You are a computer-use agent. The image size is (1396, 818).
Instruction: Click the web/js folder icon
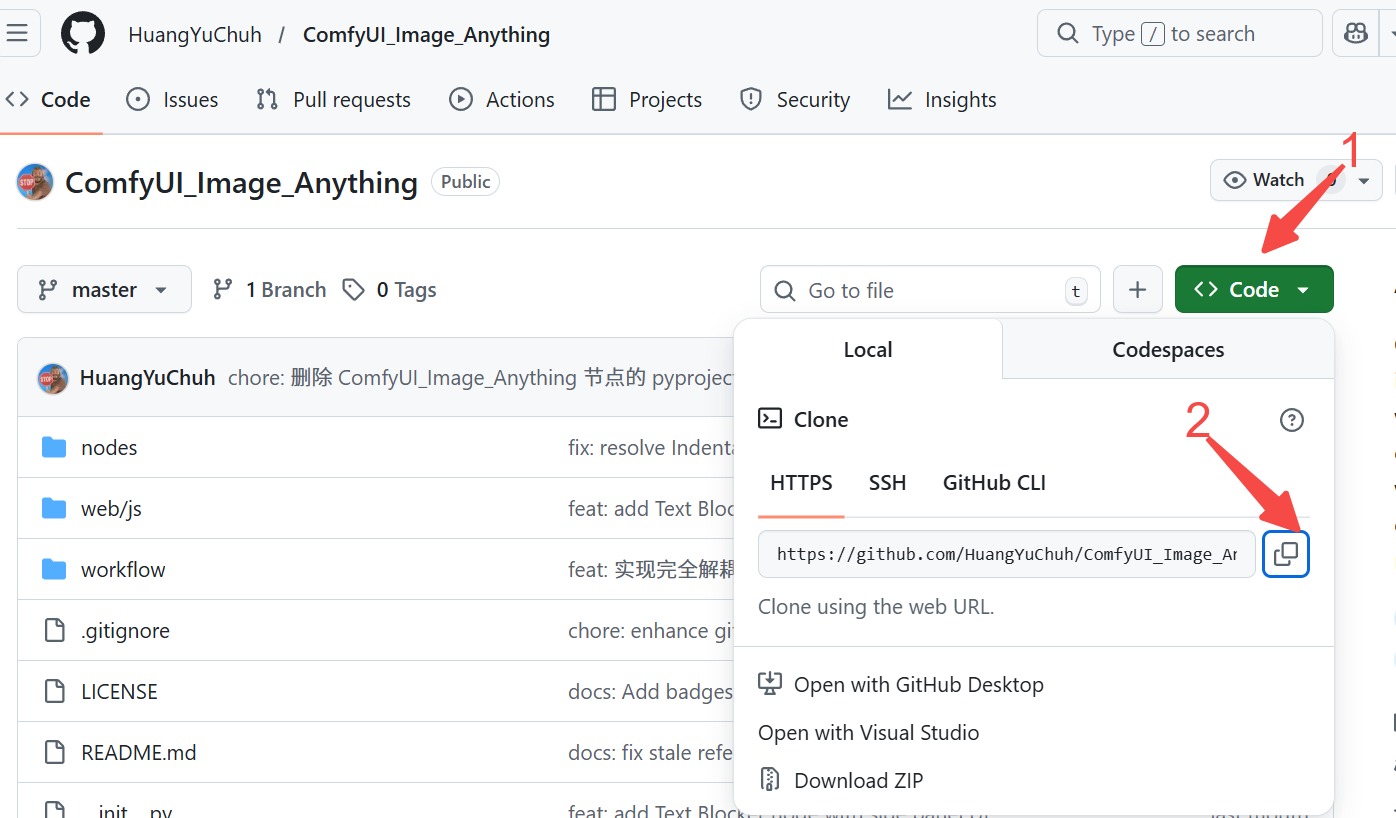pyautogui.click(x=54, y=508)
